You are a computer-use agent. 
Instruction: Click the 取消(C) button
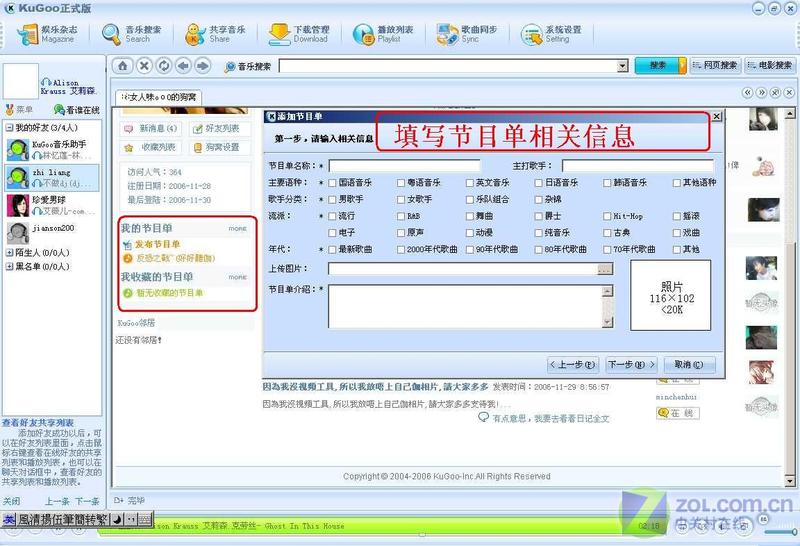(689, 365)
